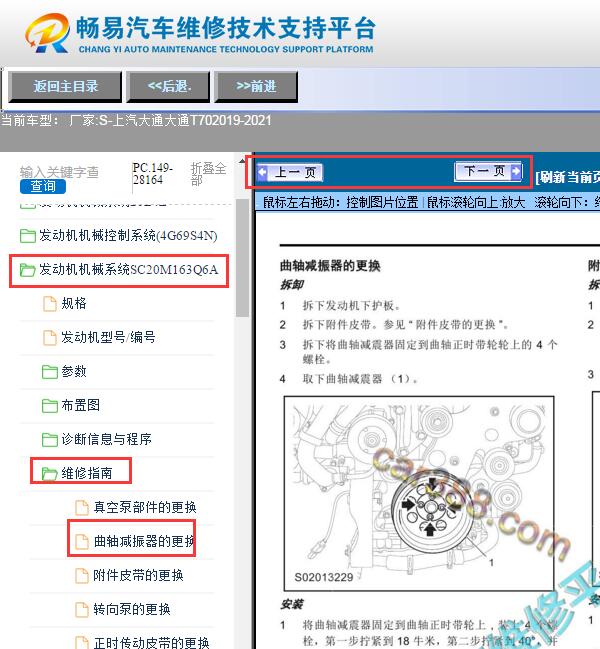Click the right arrow icon on 下一页
The width and height of the screenshot is (600, 649).
pyautogui.click(x=516, y=171)
